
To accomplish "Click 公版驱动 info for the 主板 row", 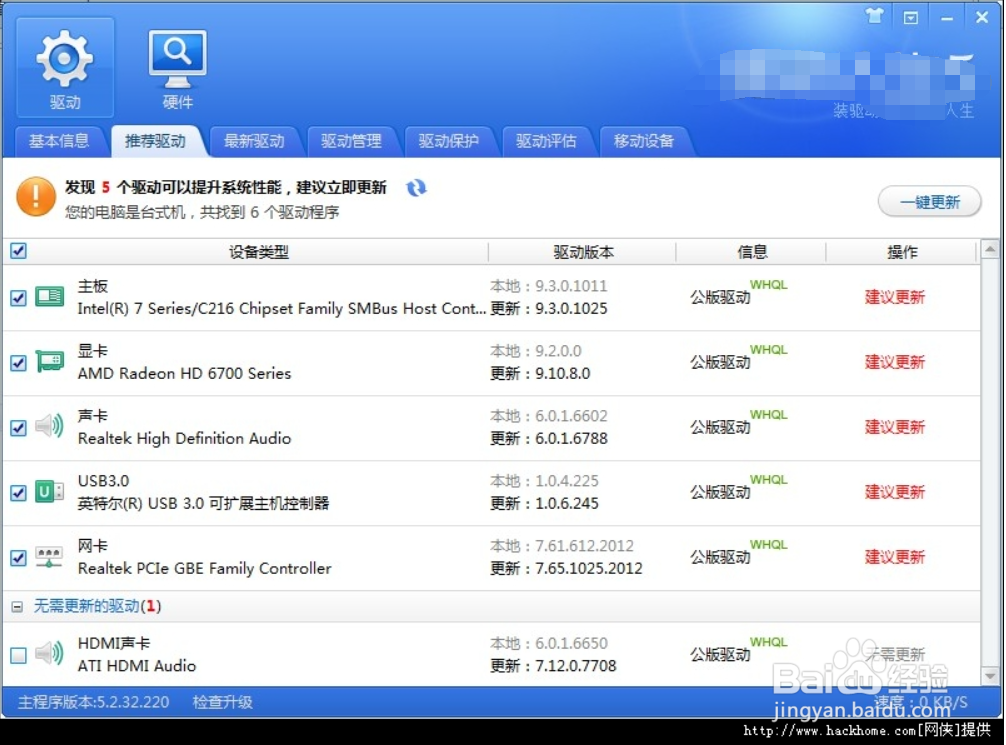I will 720,297.
